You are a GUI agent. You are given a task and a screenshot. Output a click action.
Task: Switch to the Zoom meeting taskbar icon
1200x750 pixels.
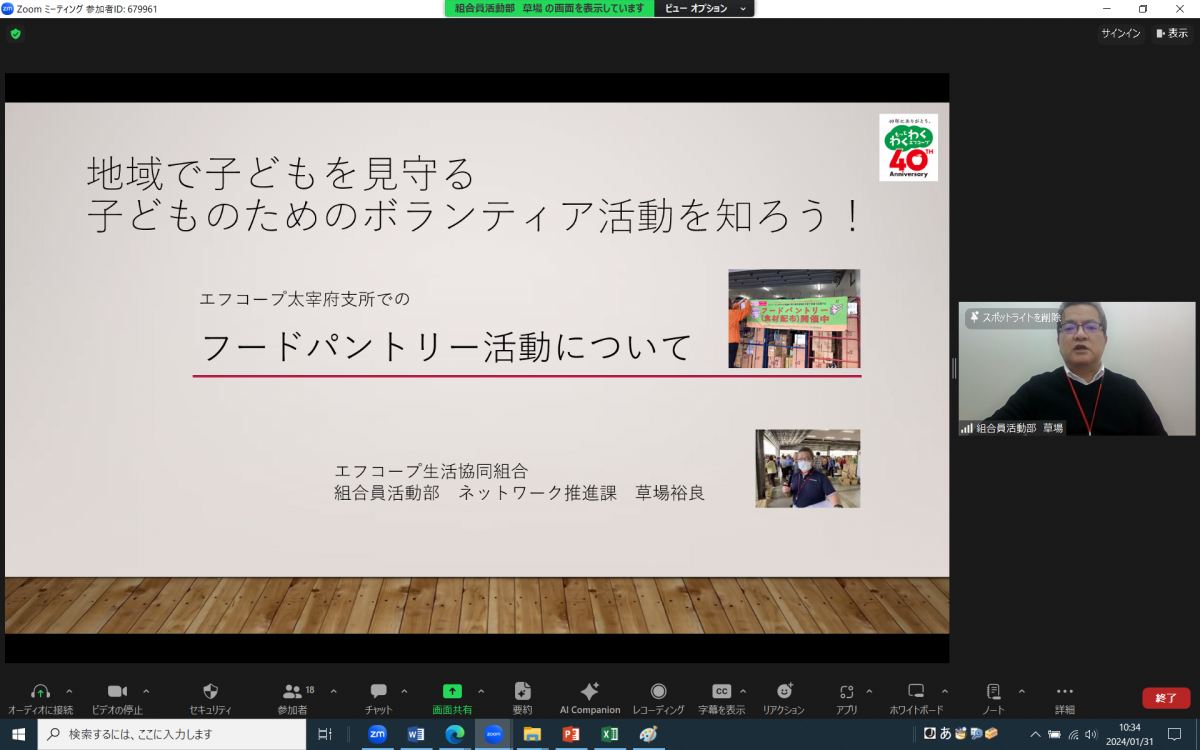[x=493, y=734]
